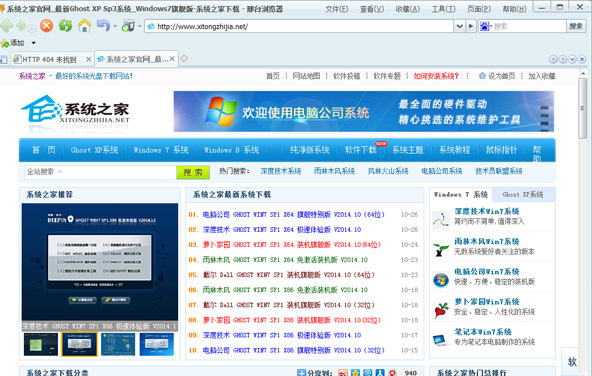Click the fourth slideshow thumbnail
This screenshot has width=592, height=376.
pyautogui.click(x=156, y=344)
